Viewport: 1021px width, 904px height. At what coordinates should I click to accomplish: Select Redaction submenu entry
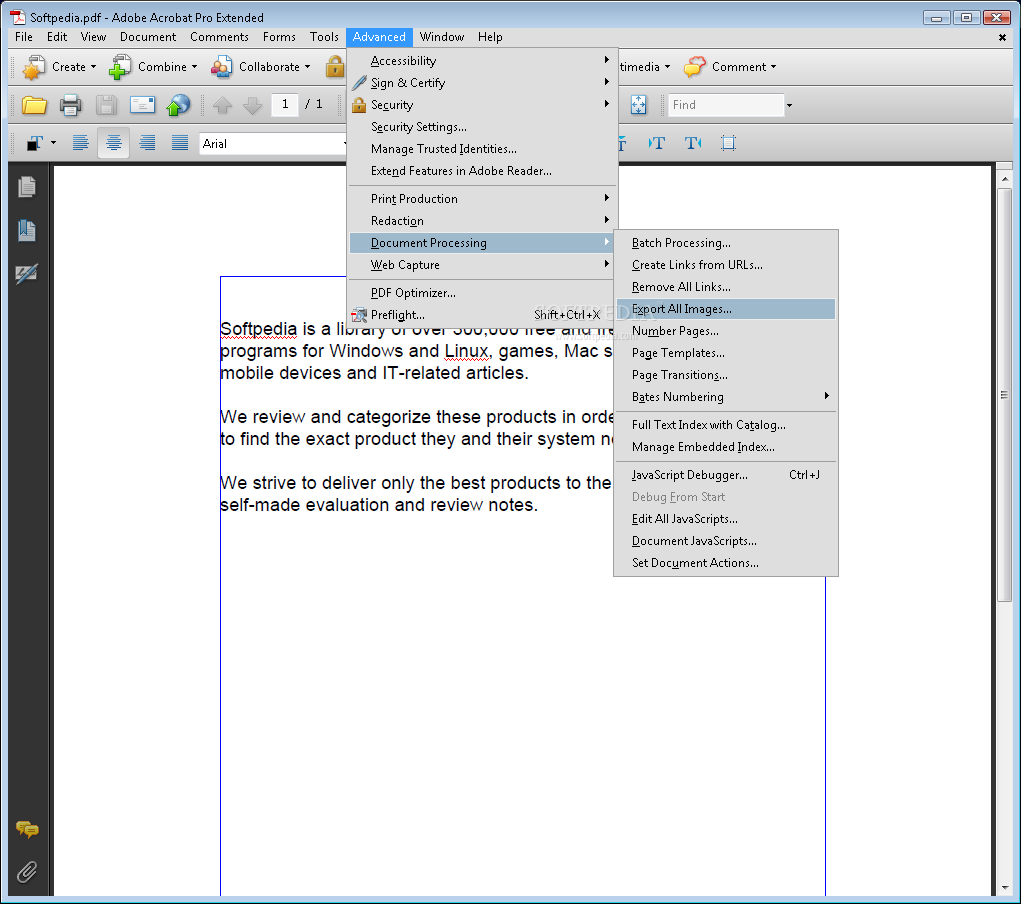(482, 221)
